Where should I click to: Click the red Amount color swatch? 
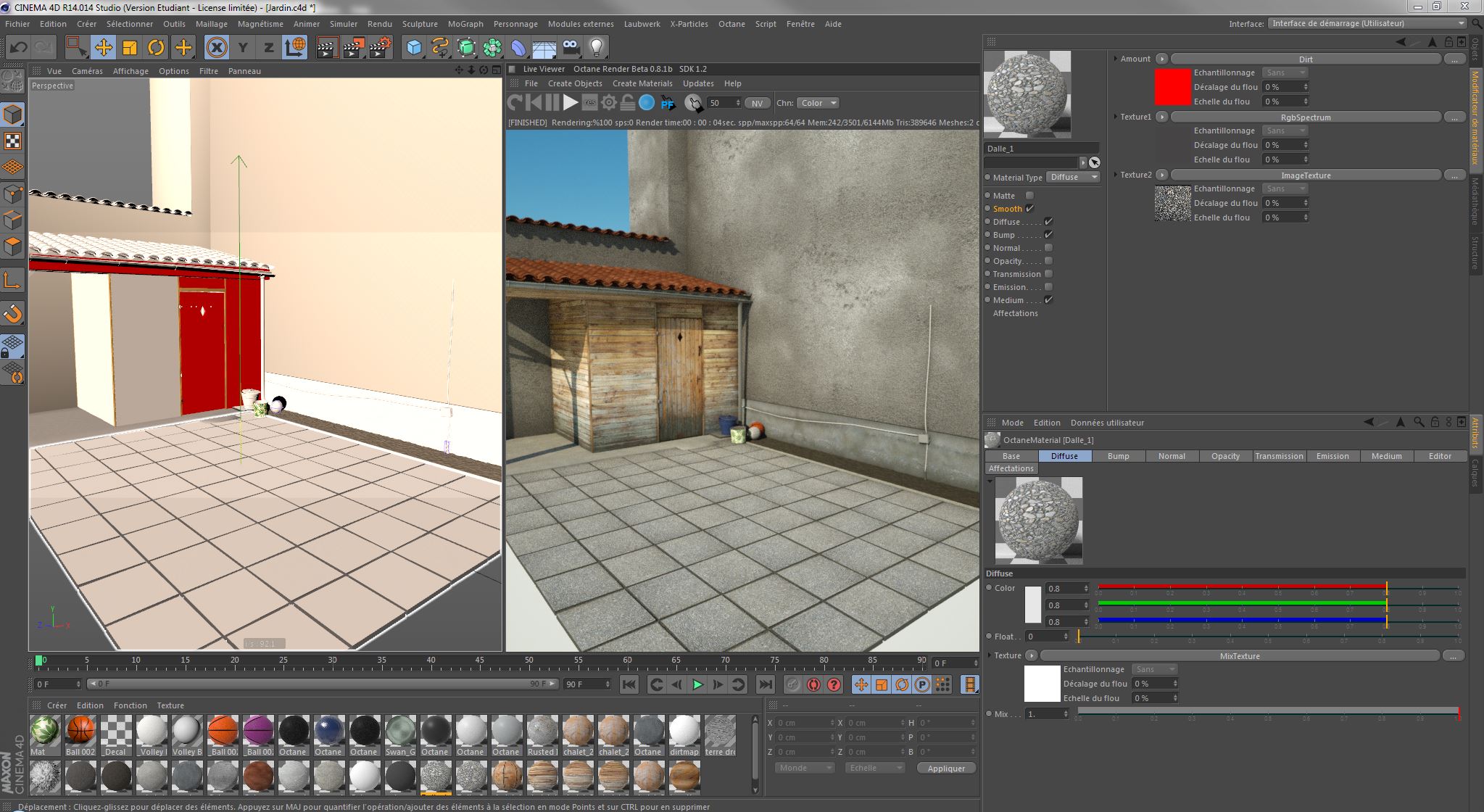pos(1172,87)
